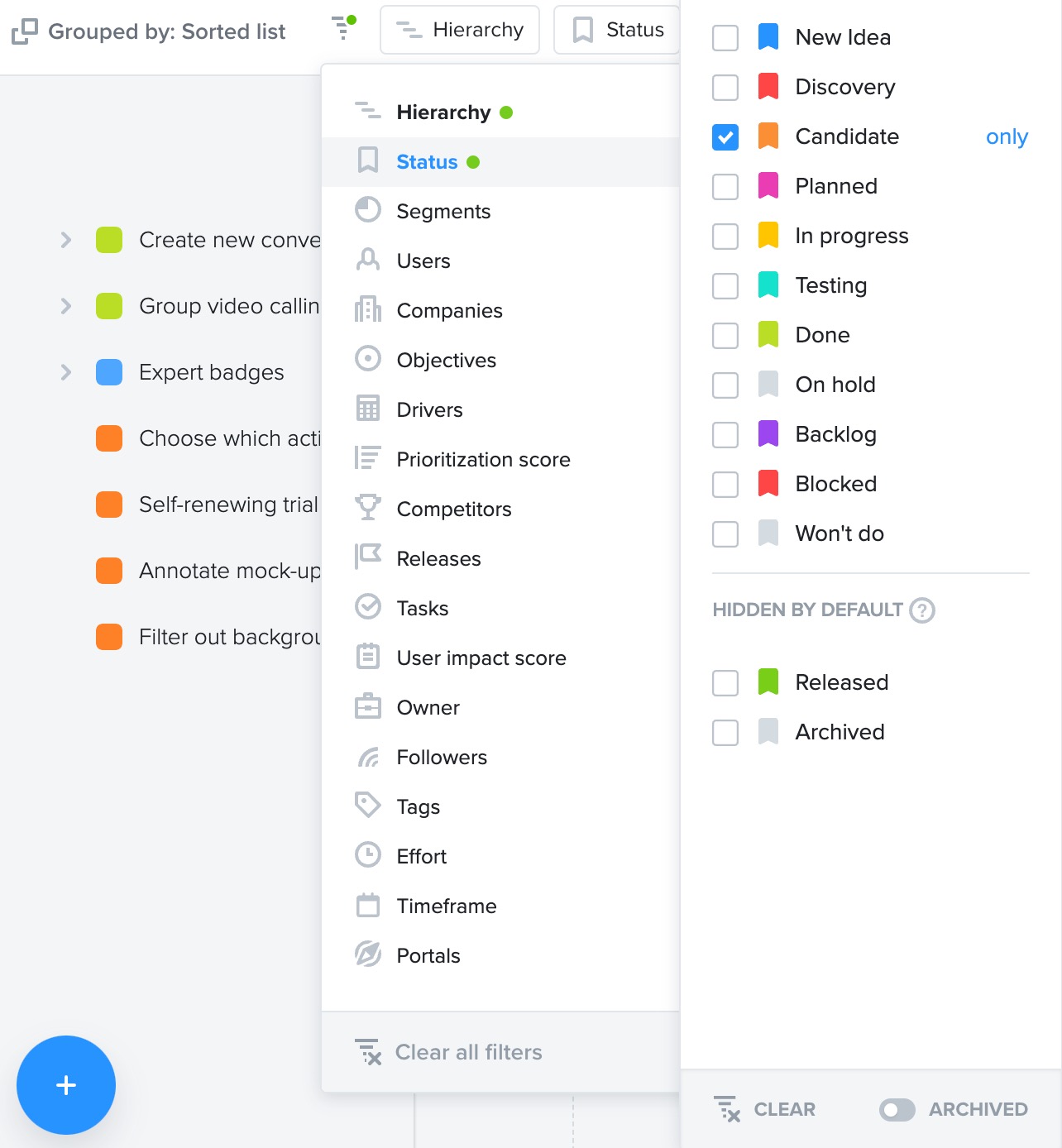
Task: Toggle the ARCHIVED switch
Action: point(897,1110)
